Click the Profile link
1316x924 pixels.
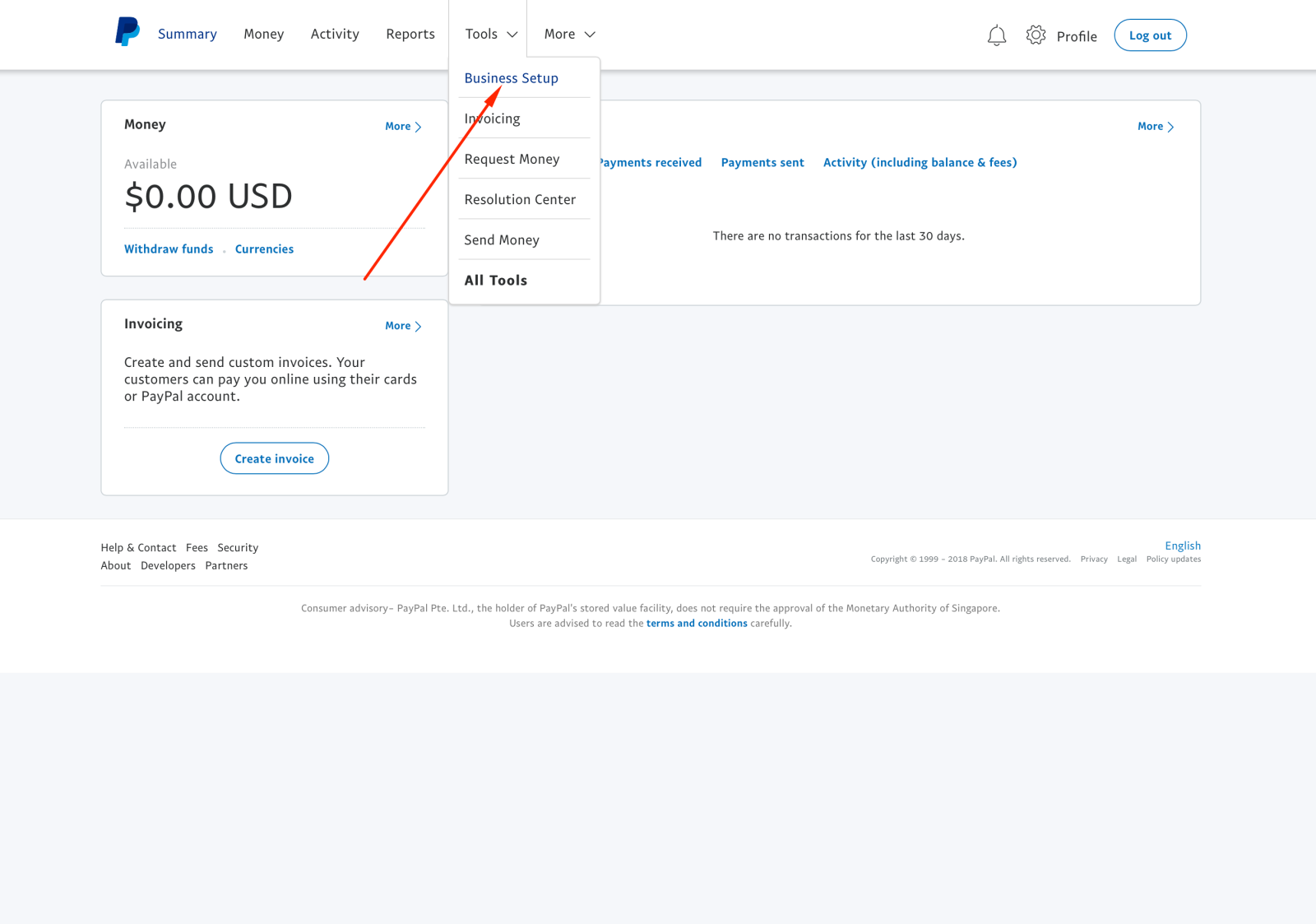1077,36
